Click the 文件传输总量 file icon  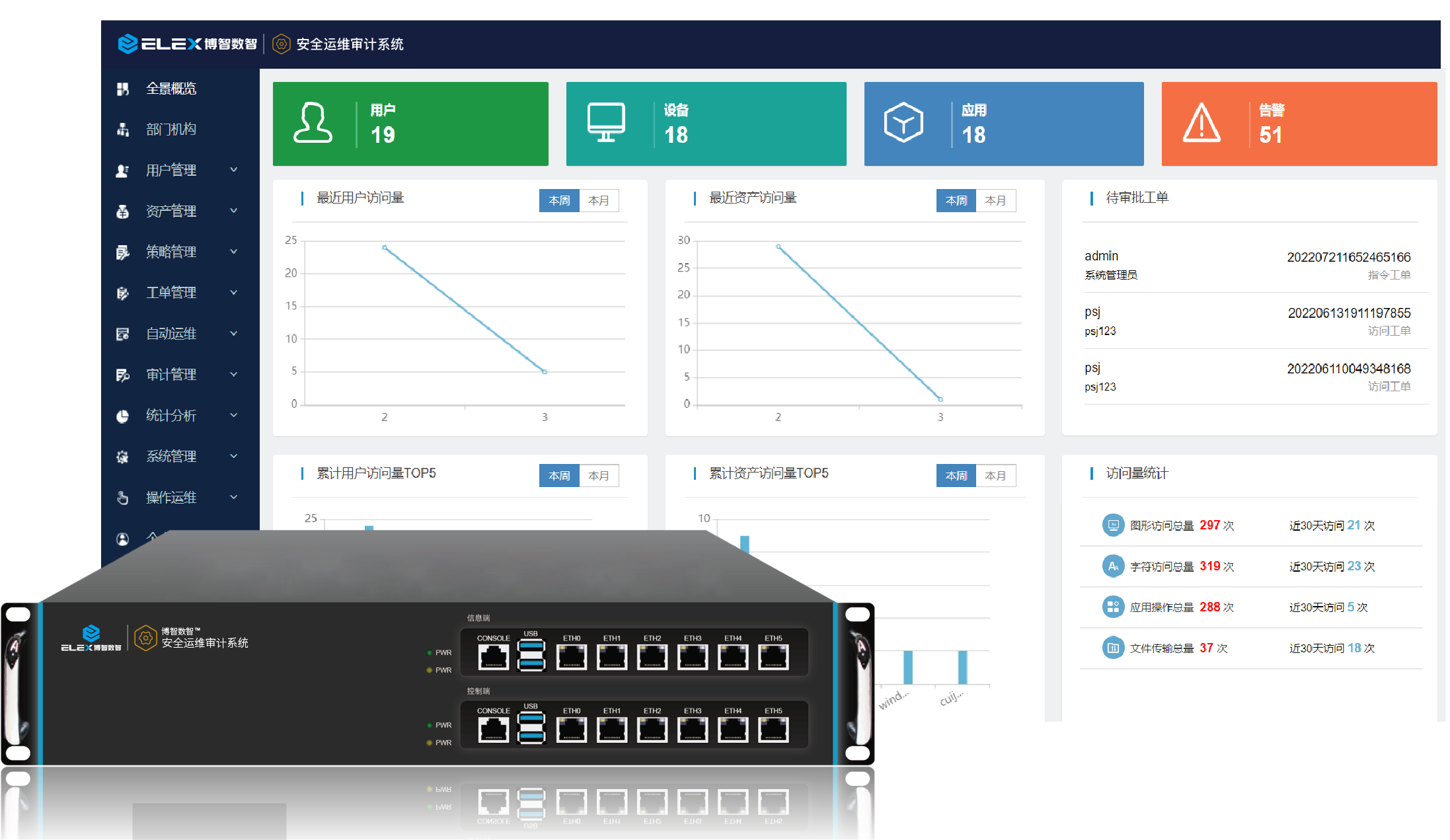tap(1113, 648)
